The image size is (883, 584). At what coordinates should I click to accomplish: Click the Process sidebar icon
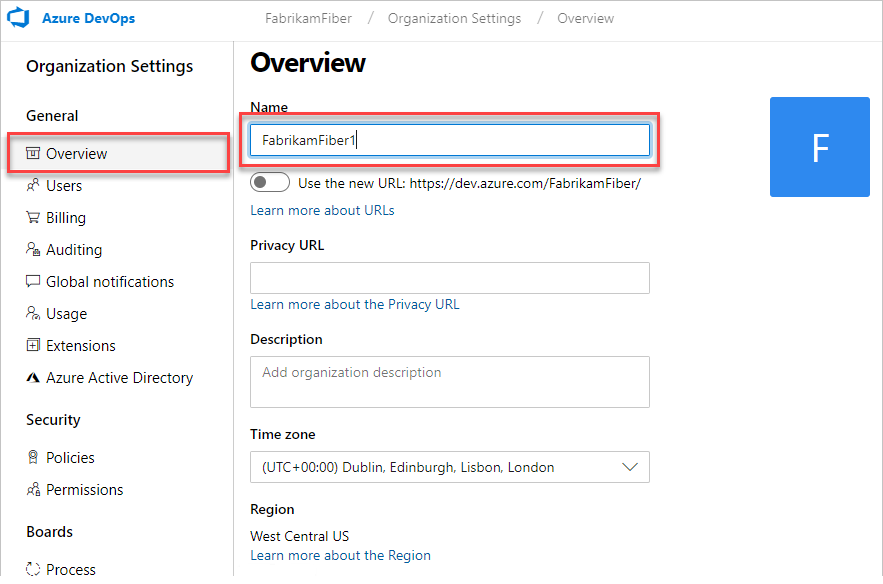[x=33, y=569]
